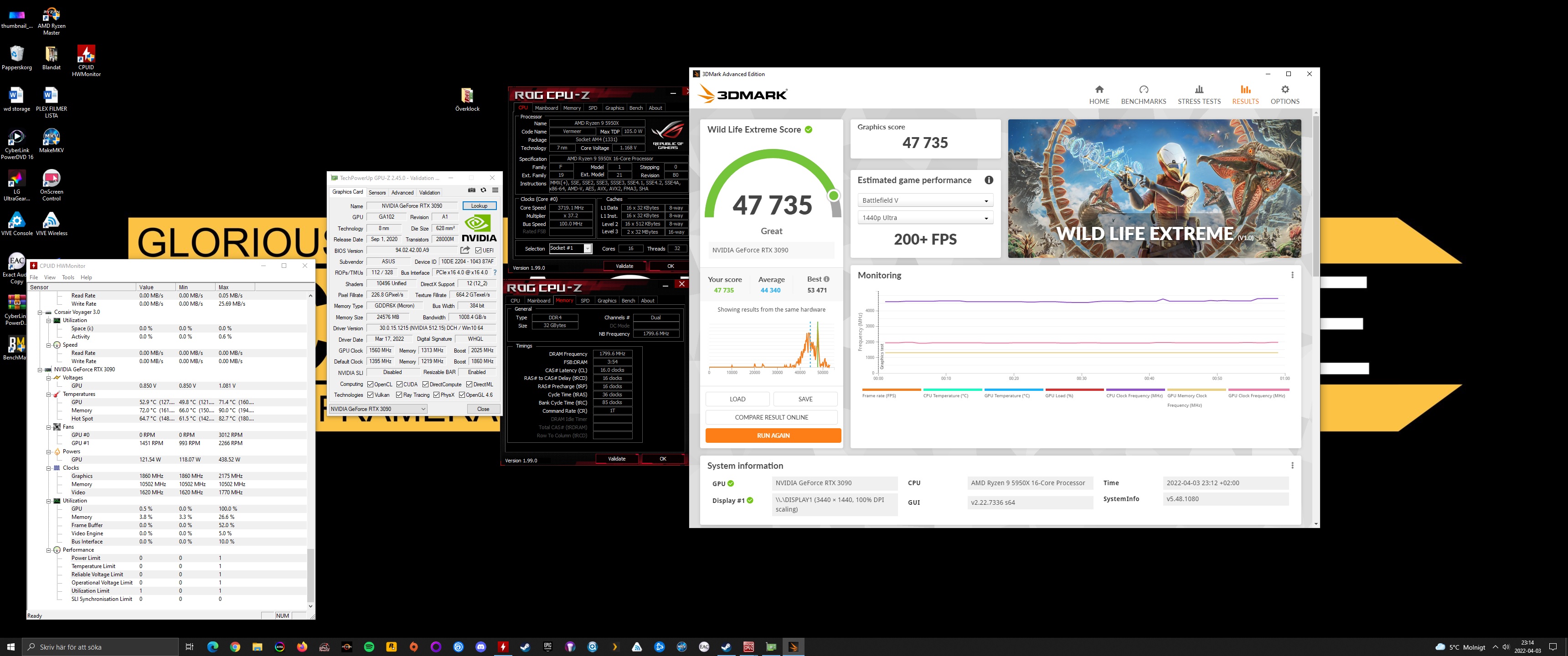Viewport: 1568px width, 656px height.
Task: Open the System information three-dot menu
Action: [x=1292, y=466]
